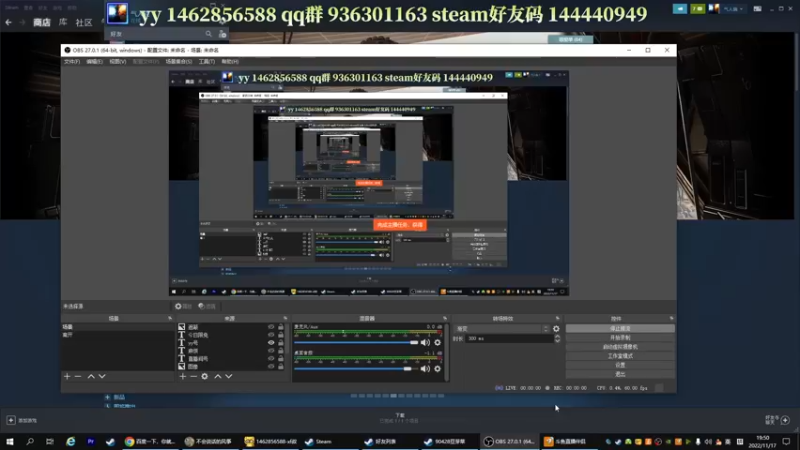Move source up in Sources panel
The image size is (800, 450).
click(x=218, y=376)
